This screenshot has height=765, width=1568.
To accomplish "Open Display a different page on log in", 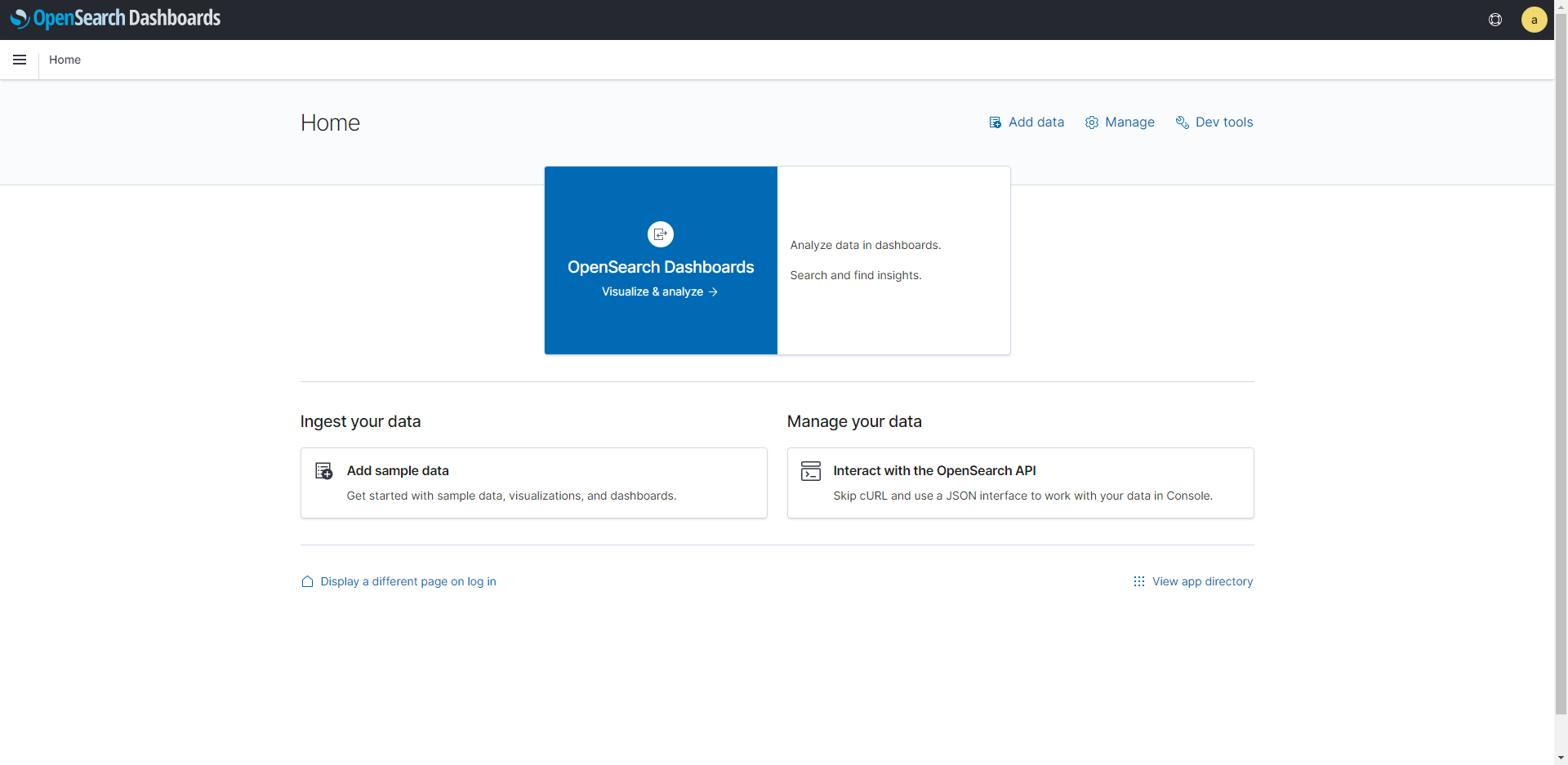I will [408, 581].
